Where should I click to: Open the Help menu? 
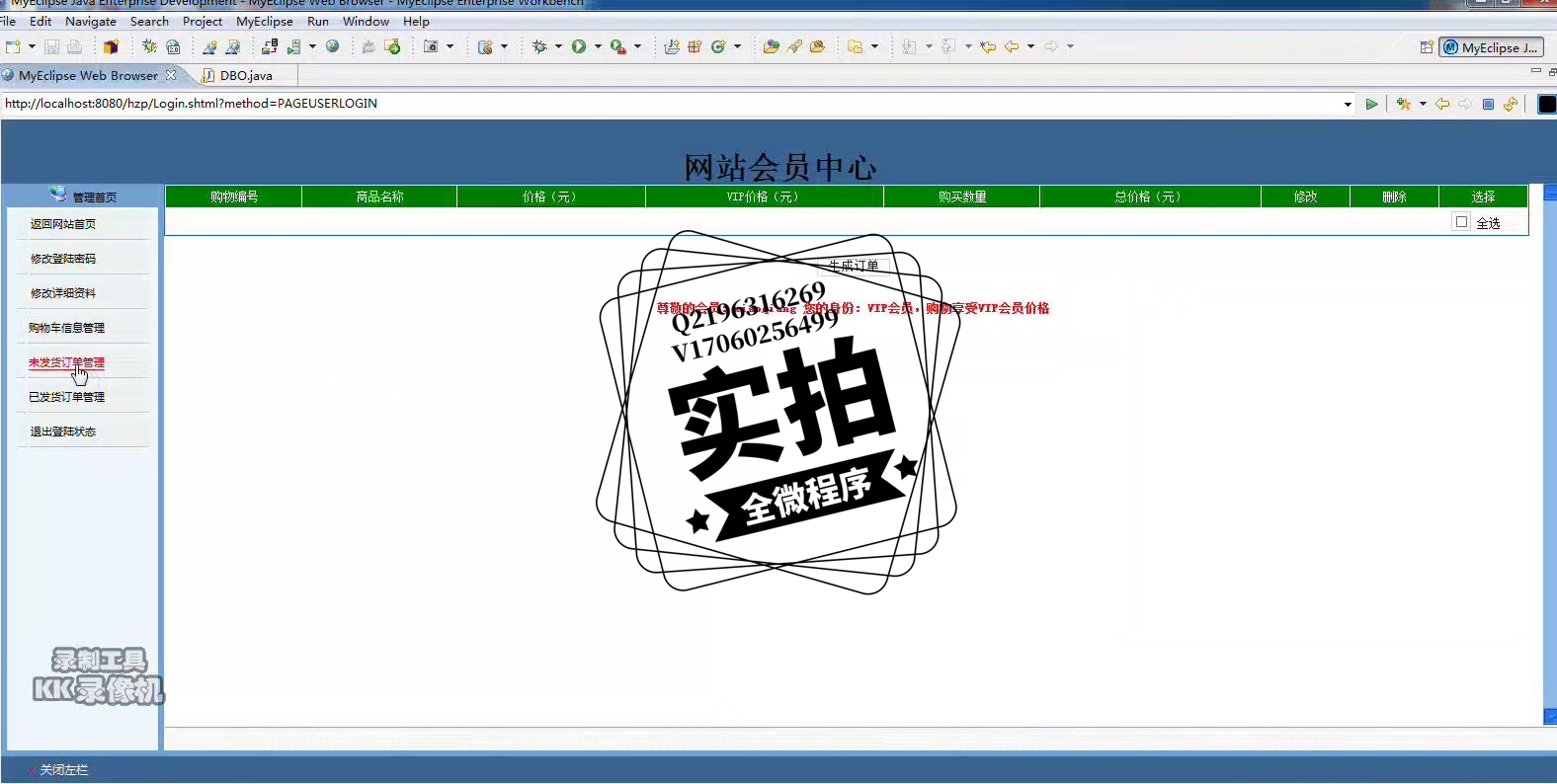click(x=416, y=21)
